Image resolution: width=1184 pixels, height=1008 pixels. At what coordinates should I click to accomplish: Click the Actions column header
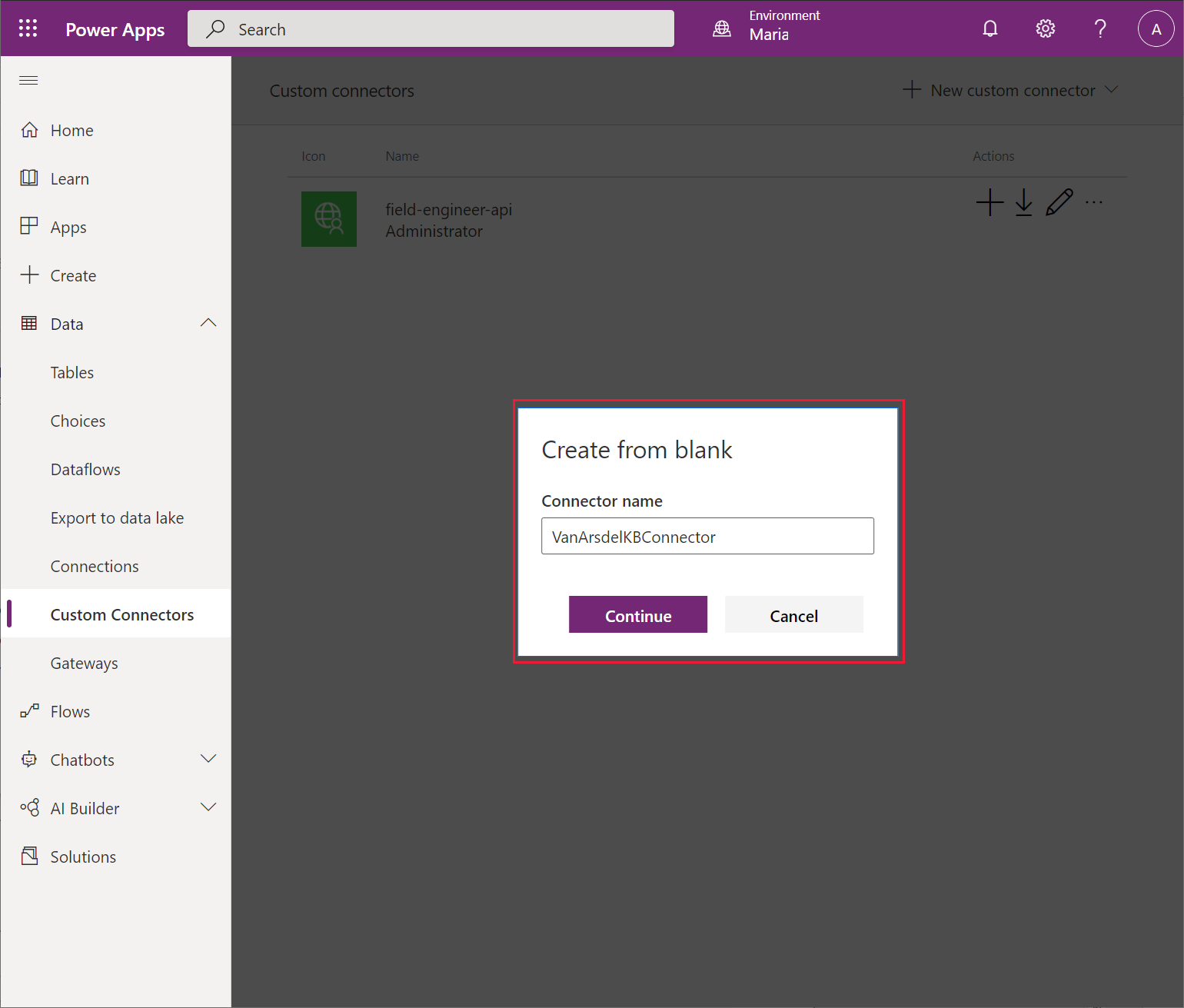[x=993, y=156]
